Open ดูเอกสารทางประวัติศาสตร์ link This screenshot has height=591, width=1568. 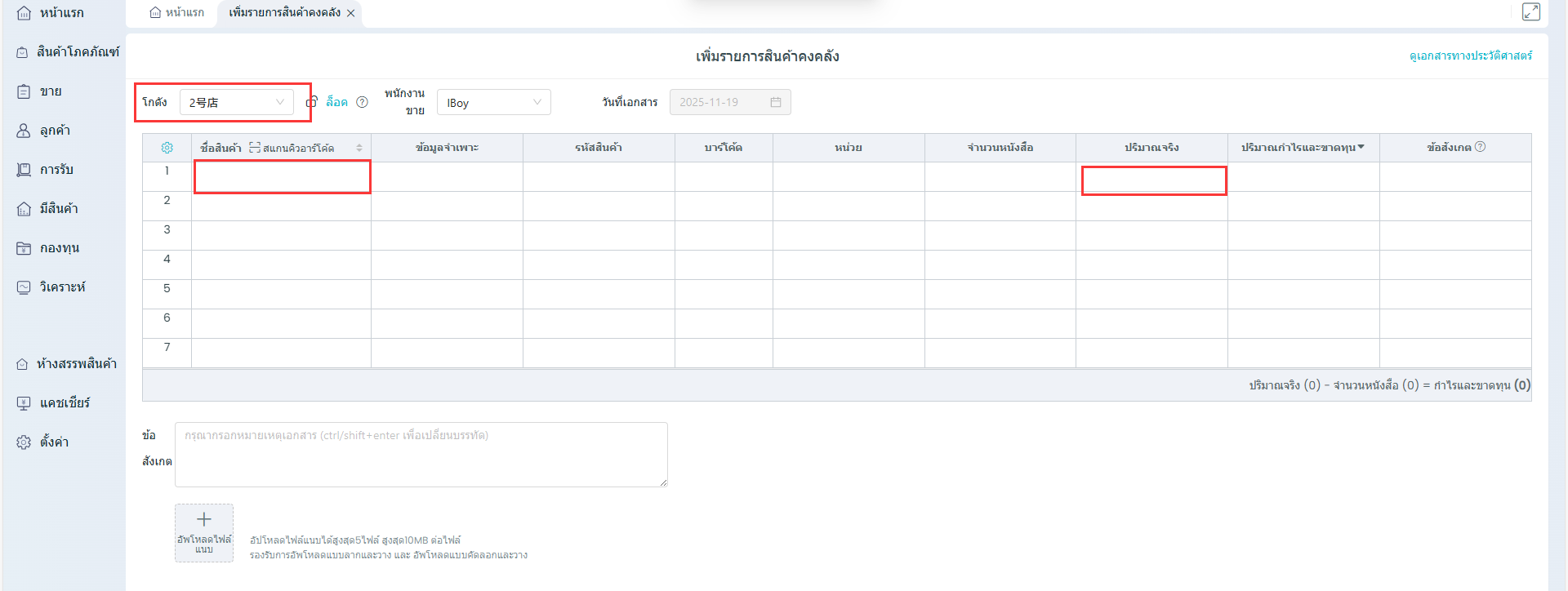click(x=1470, y=56)
